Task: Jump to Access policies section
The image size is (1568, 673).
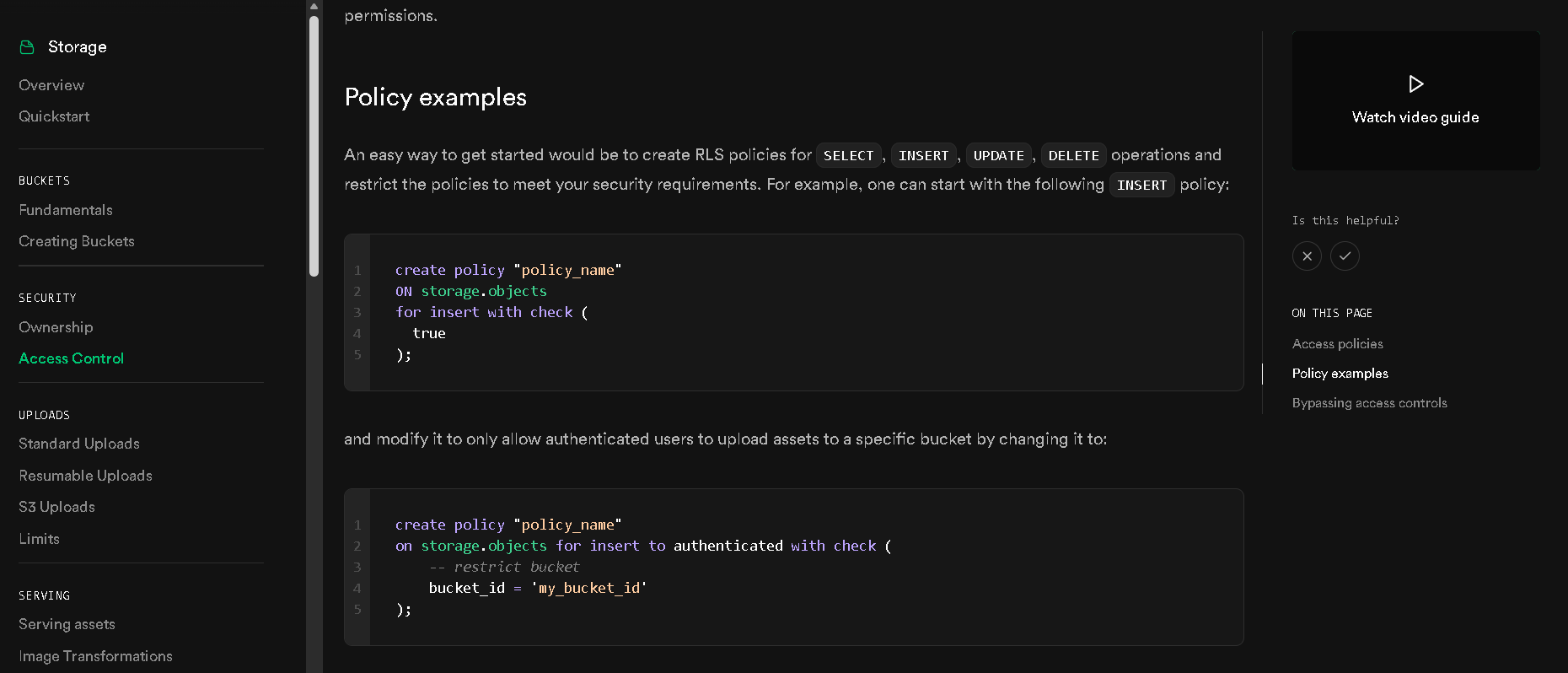Action: [1337, 344]
